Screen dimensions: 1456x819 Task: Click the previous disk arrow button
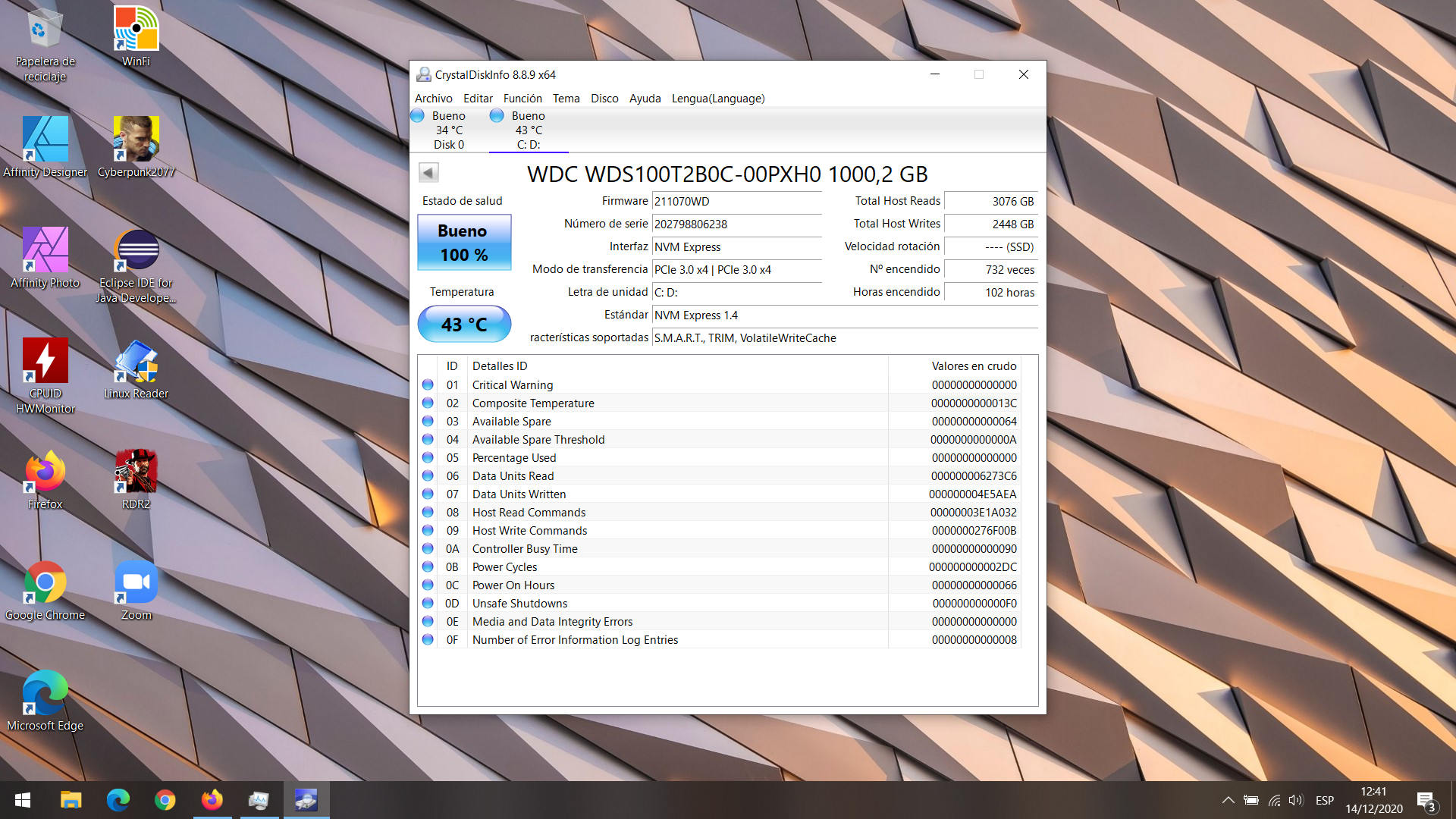[428, 173]
